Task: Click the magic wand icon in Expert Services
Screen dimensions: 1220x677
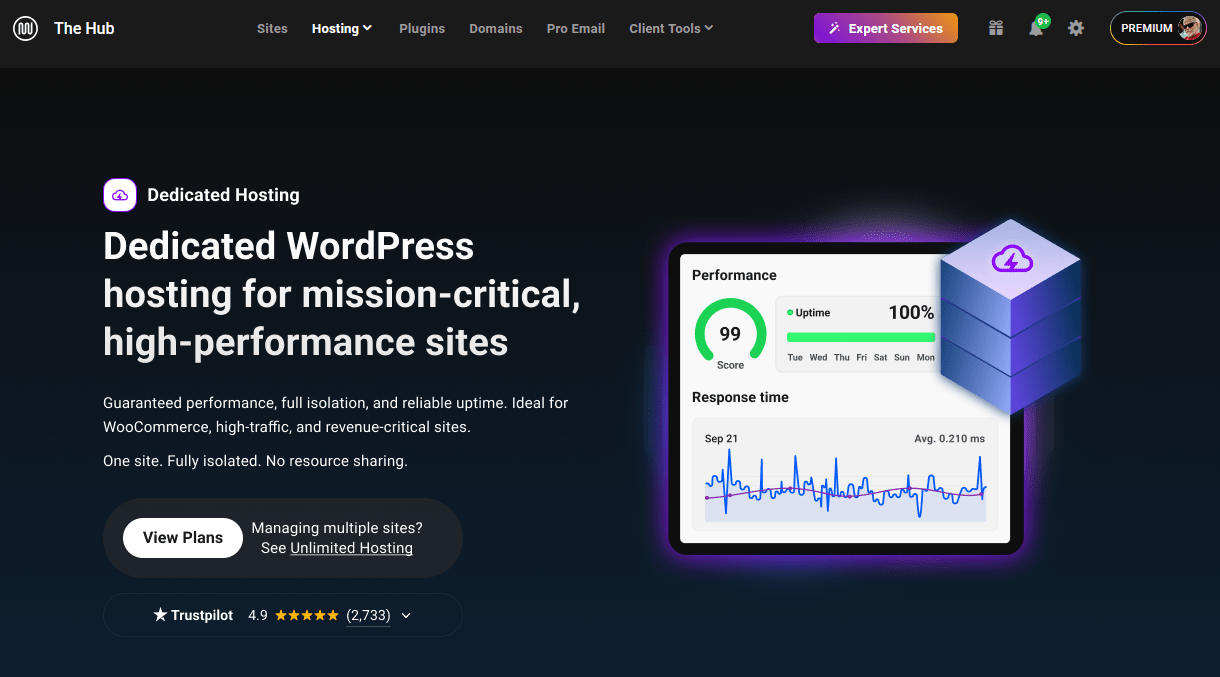Action: [834, 28]
